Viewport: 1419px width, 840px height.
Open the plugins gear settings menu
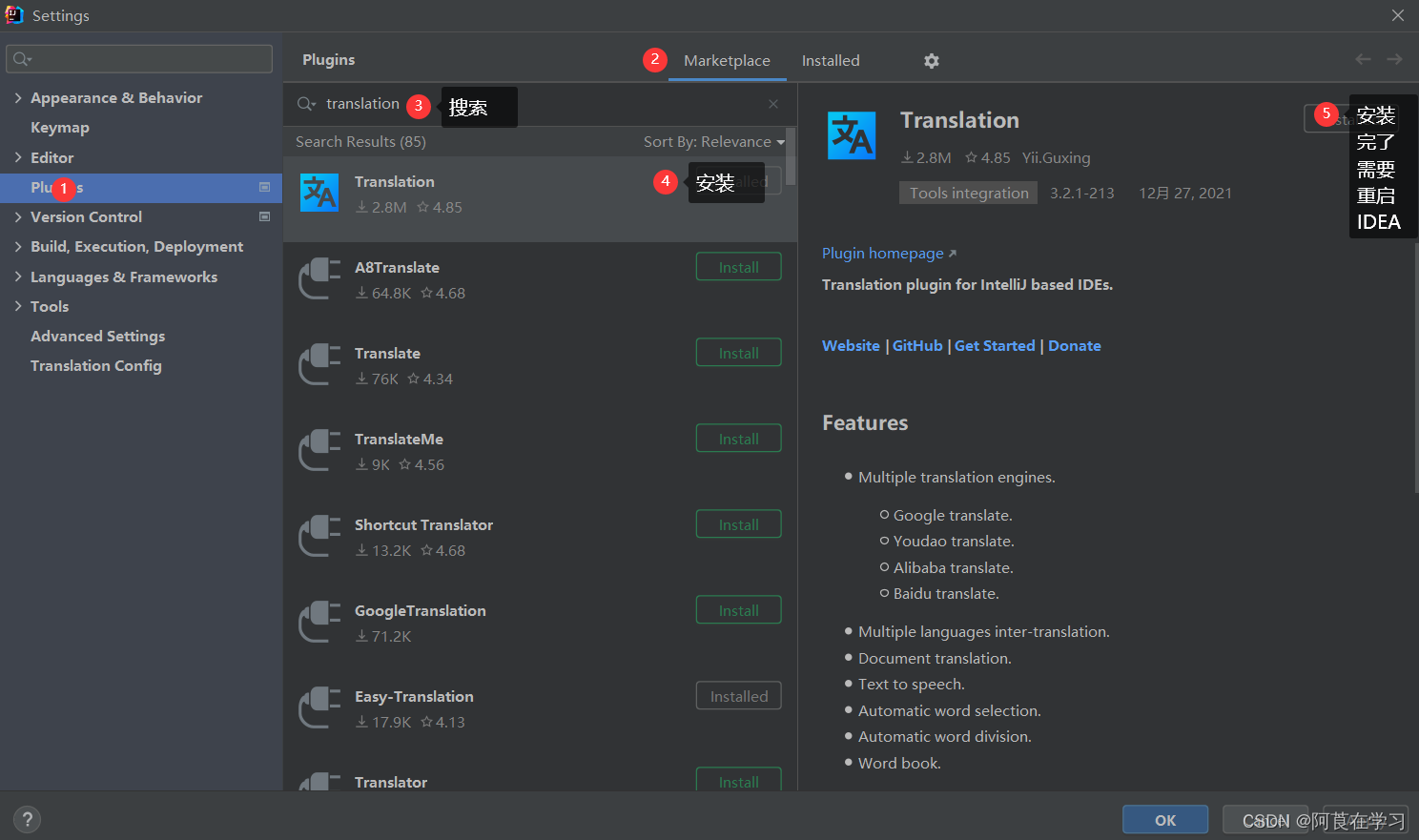(x=932, y=61)
